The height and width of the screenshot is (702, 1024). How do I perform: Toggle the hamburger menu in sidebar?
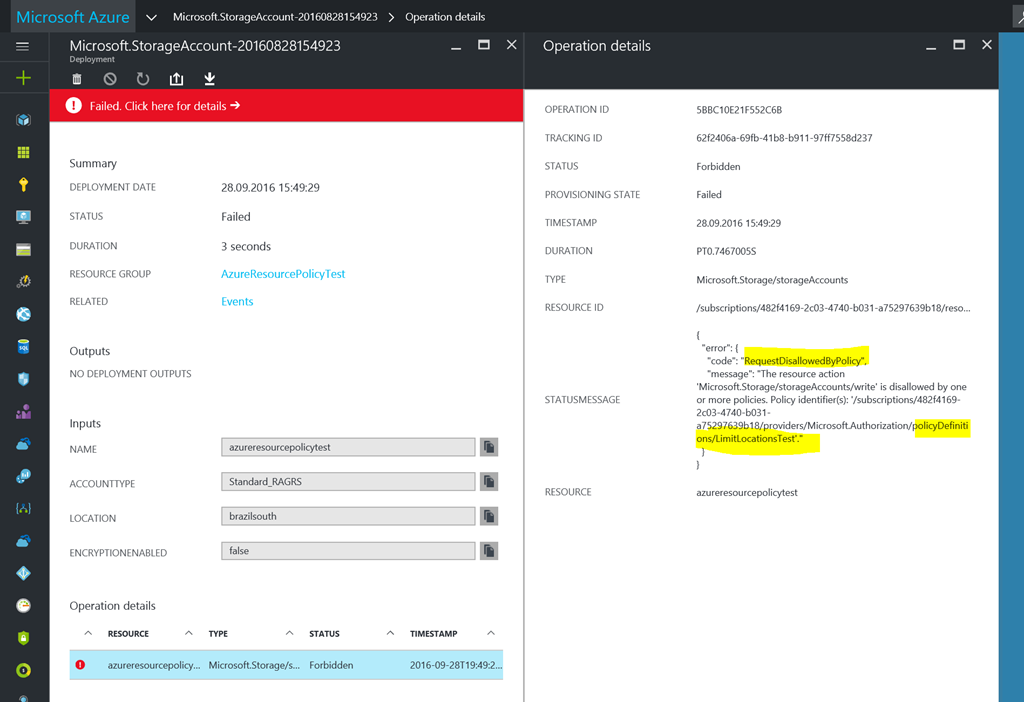click(x=23, y=46)
